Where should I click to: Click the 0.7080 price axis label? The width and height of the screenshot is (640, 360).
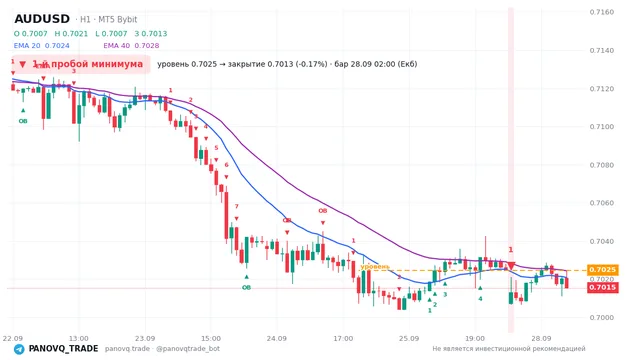tap(602, 165)
